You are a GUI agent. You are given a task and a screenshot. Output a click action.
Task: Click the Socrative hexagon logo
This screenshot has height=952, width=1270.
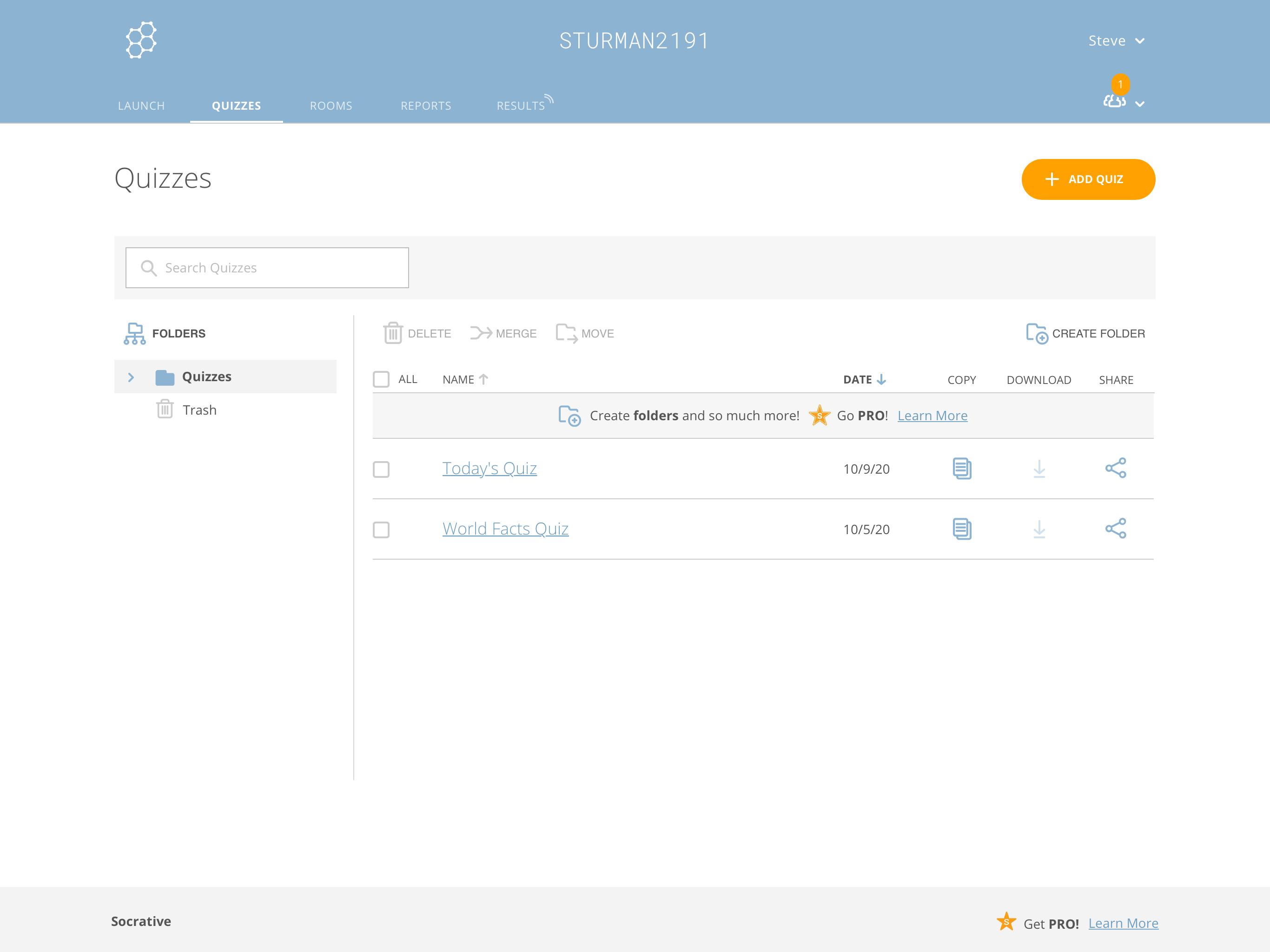pos(141,40)
